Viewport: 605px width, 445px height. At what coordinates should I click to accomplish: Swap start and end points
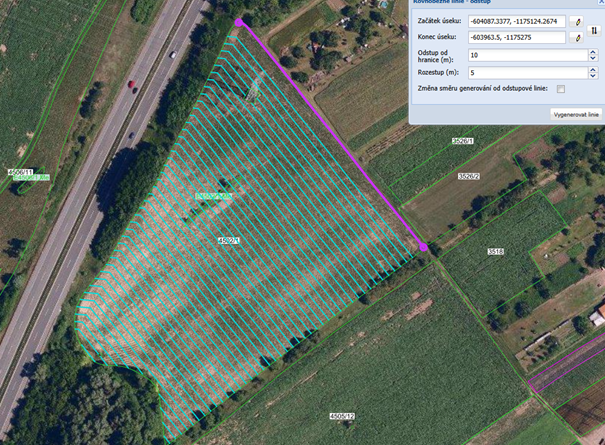(x=594, y=30)
